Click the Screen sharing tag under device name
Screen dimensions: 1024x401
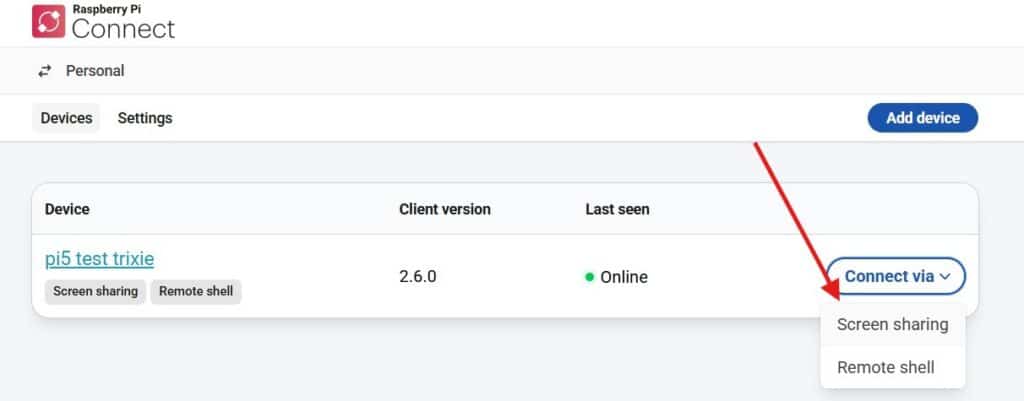pyautogui.click(x=95, y=291)
